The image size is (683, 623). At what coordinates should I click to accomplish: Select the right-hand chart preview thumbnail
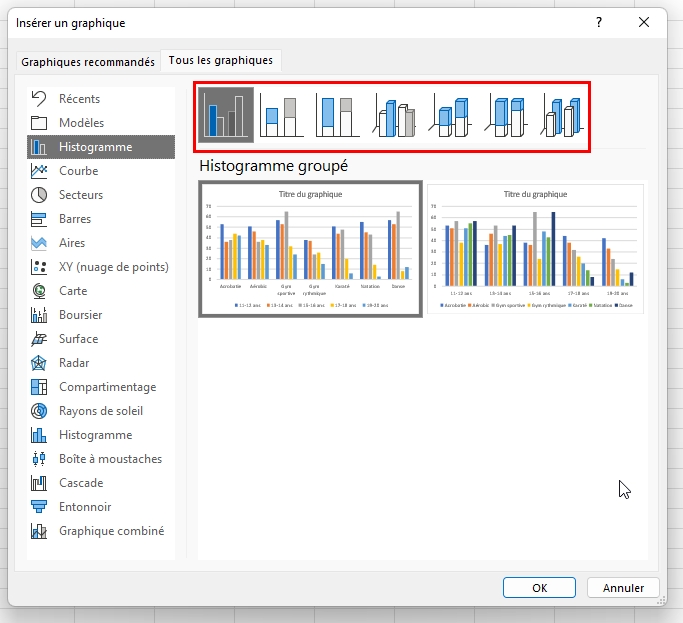(x=535, y=248)
